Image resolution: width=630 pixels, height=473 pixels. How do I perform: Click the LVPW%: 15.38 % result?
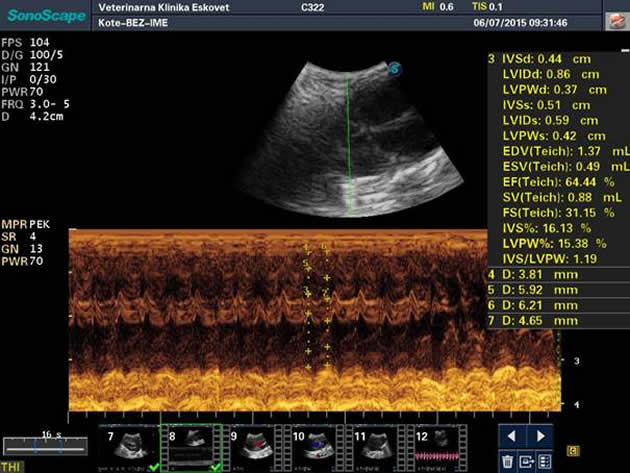coord(554,244)
